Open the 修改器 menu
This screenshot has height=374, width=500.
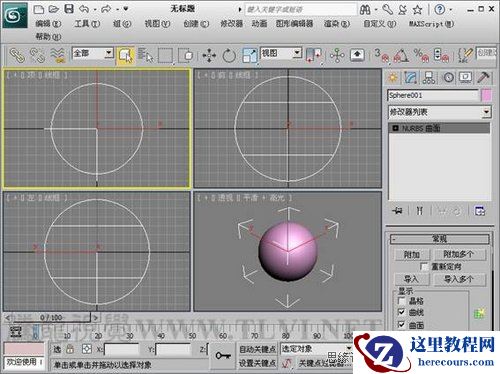pyautogui.click(x=231, y=24)
